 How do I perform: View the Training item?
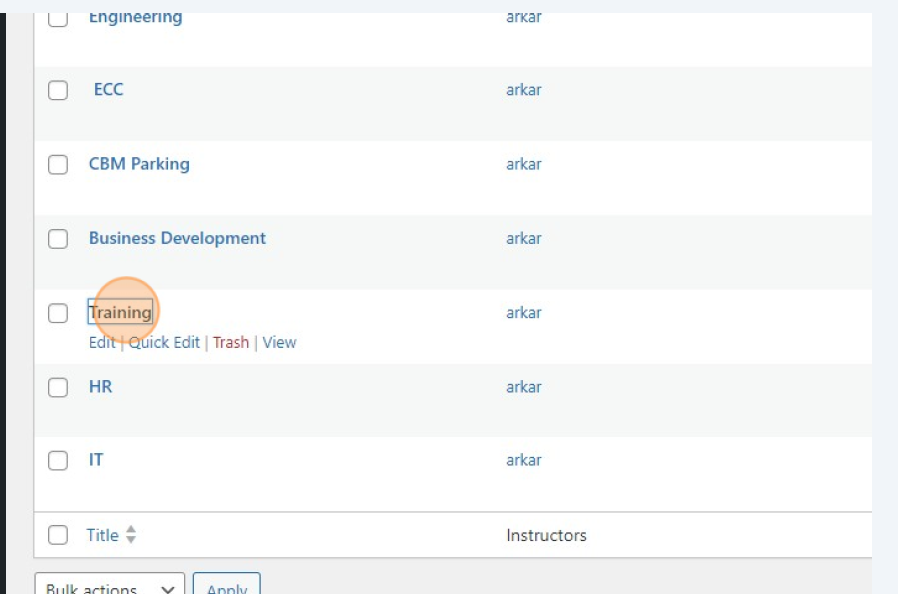[x=279, y=342]
